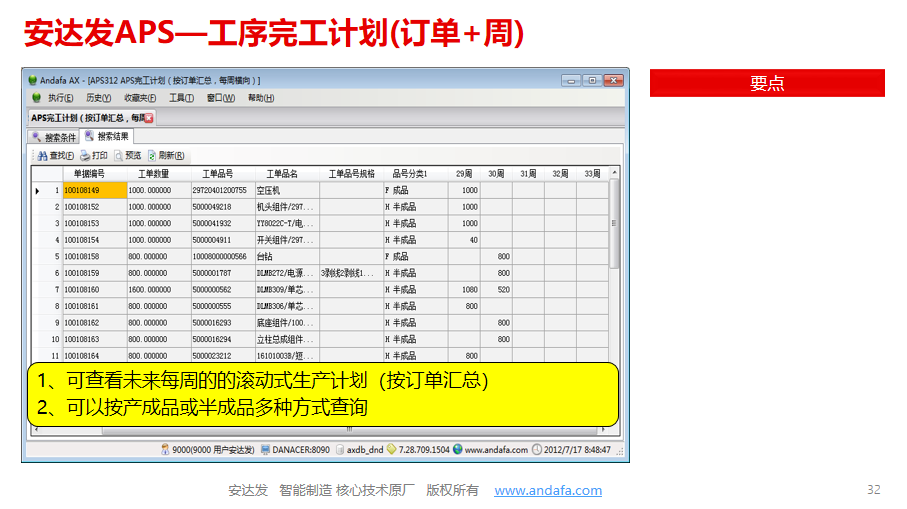The height and width of the screenshot is (509, 907).
Task: Select order number cell 100108154
Action: [95, 240]
